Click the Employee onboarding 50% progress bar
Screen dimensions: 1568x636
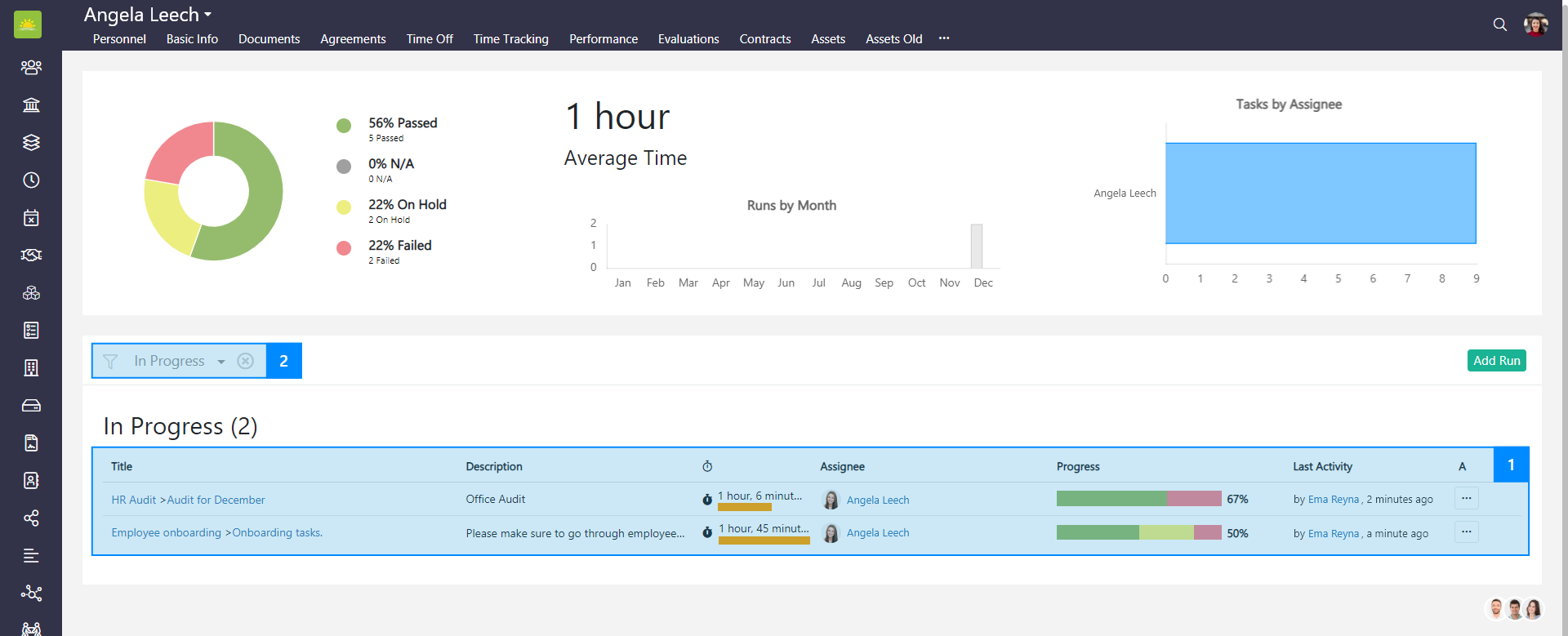[x=1138, y=532]
